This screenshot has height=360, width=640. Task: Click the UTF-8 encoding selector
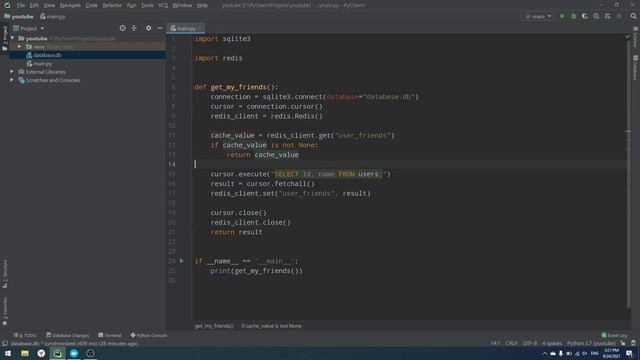[x=530, y=343]
